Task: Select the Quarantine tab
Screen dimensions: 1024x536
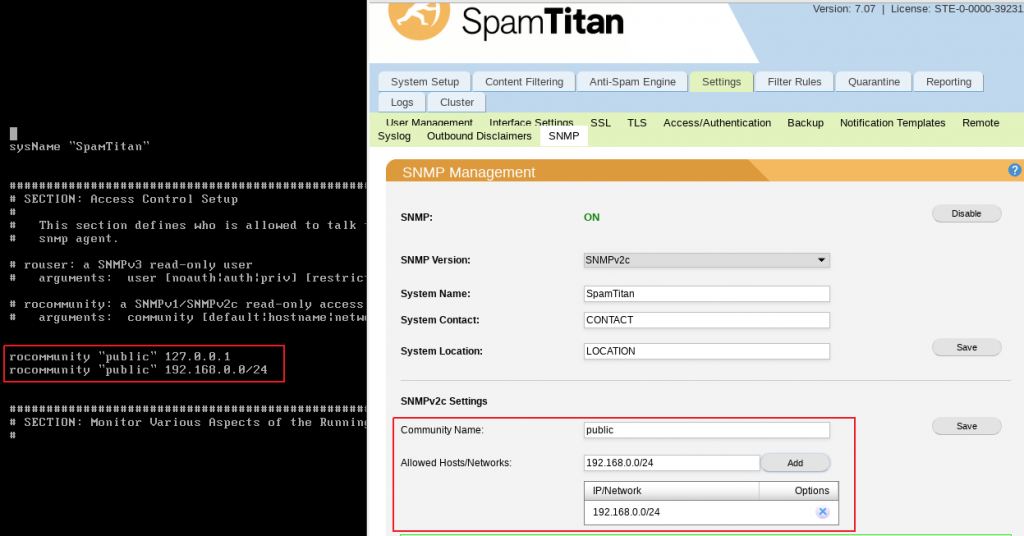Action: (868, 82)
